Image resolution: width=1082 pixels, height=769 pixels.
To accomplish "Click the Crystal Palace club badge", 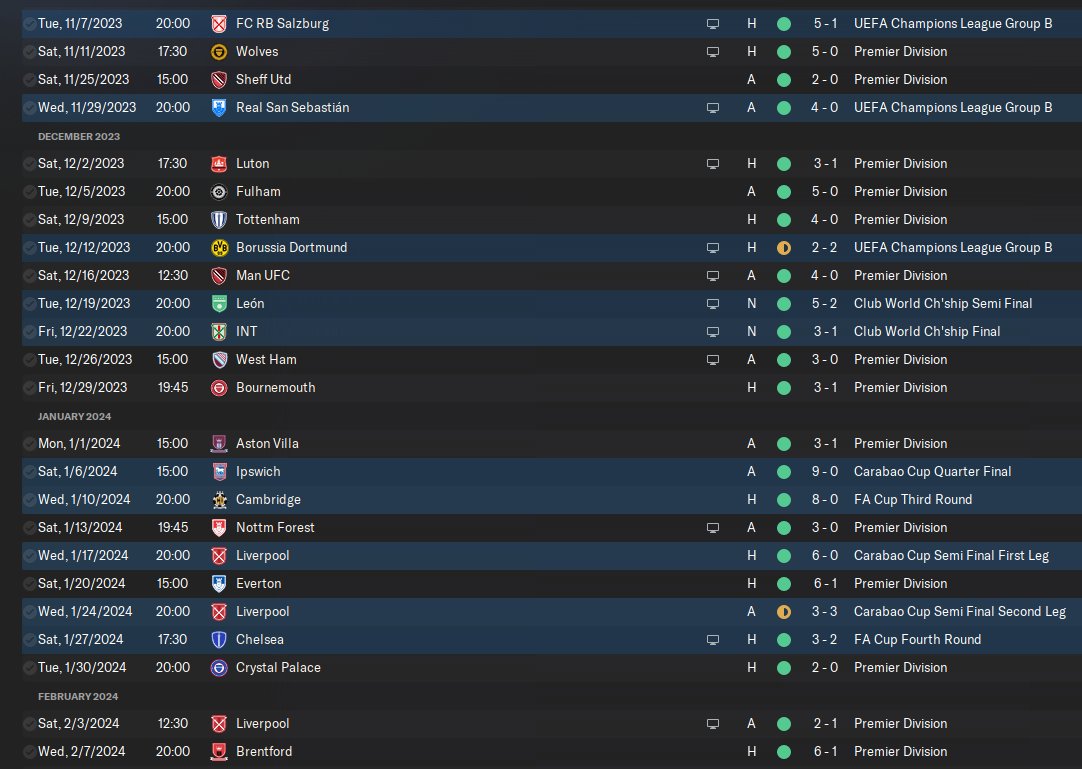I will [219, 668].
